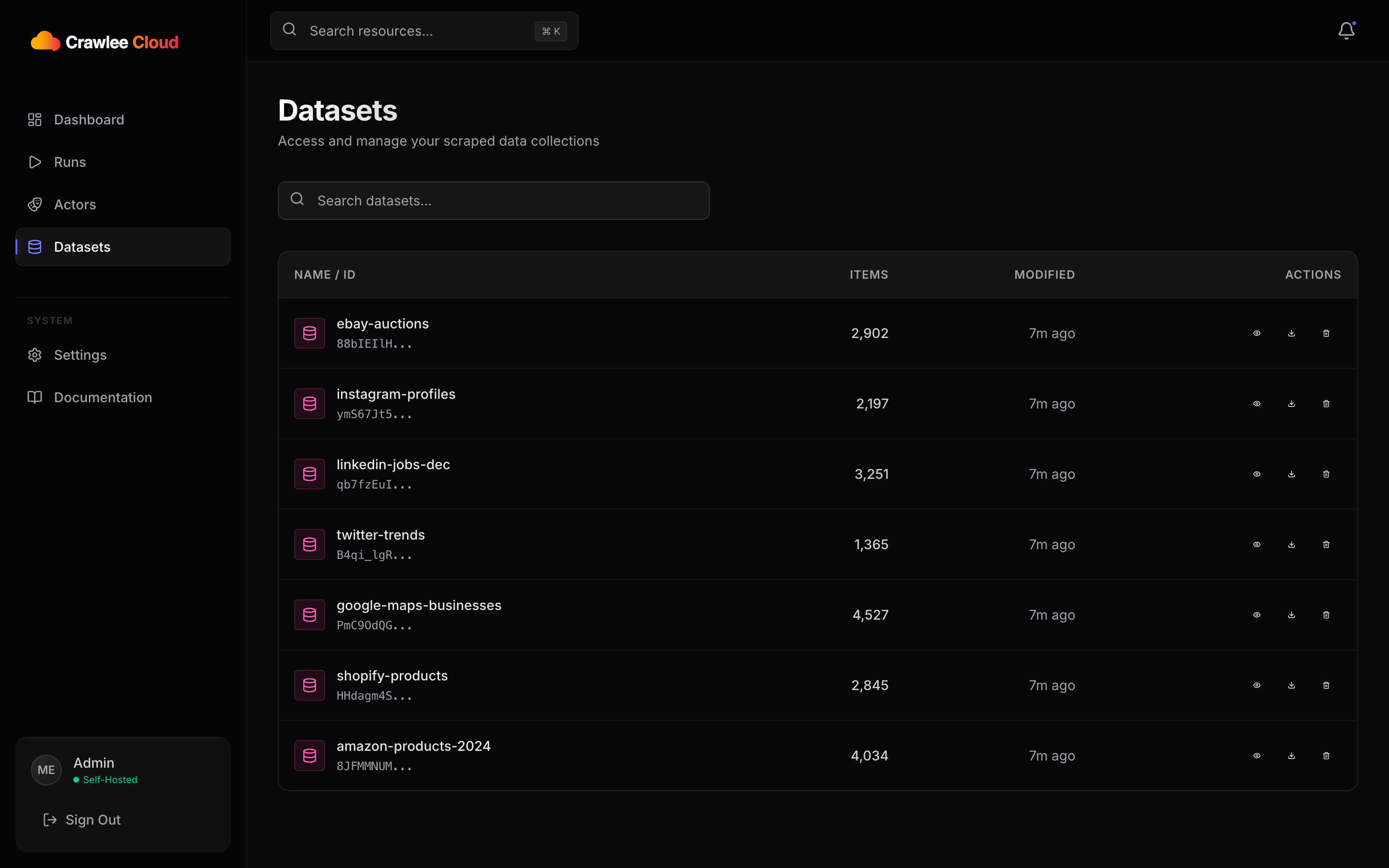Viewport: 1389px width, 868px height.
Task: Click the Crawlee Cloud logo
Action: 105,41
